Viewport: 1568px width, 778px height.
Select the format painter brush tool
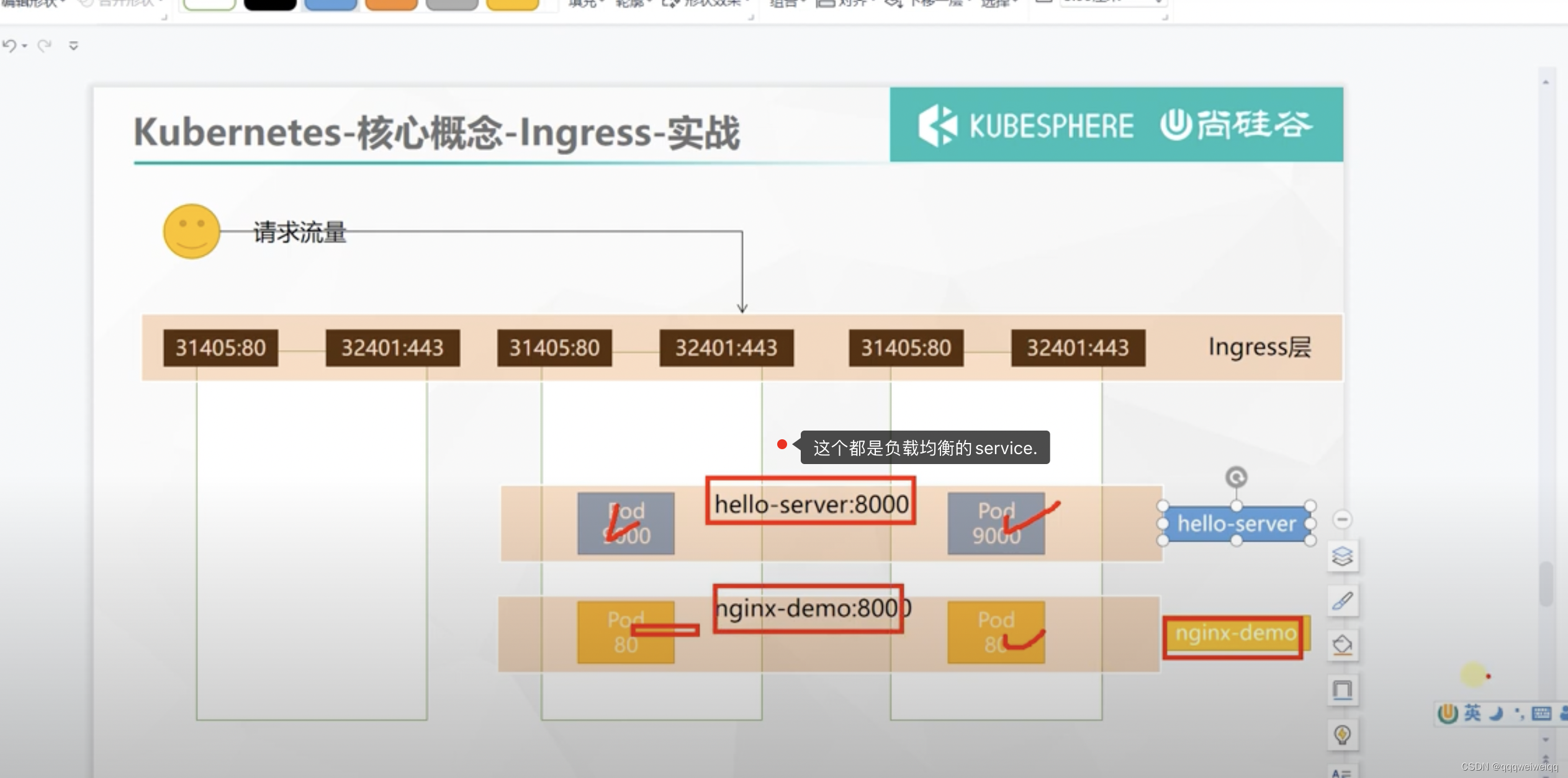(1343, 601)
